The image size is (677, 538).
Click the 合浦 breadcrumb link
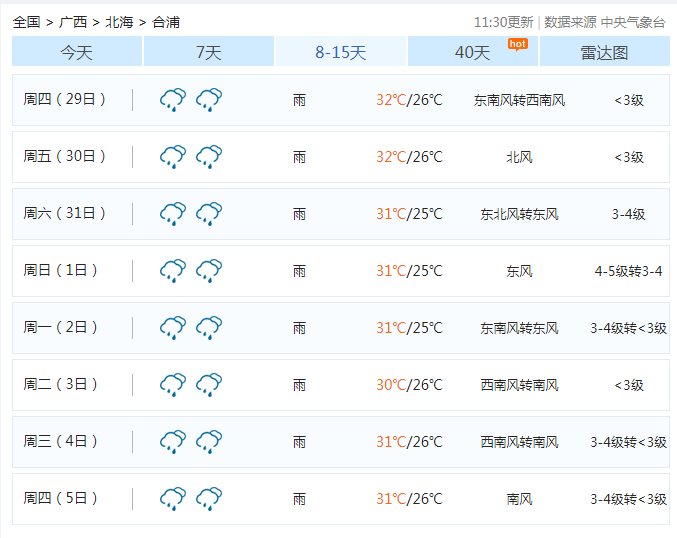[166, 21]
